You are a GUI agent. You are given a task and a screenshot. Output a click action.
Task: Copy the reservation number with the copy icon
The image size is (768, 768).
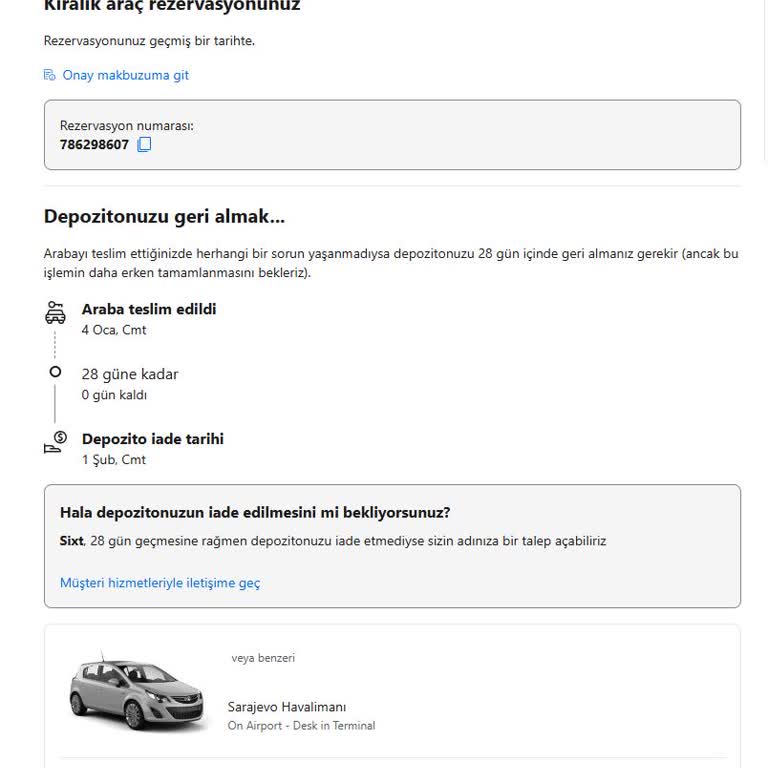click(x=144, y=144)
